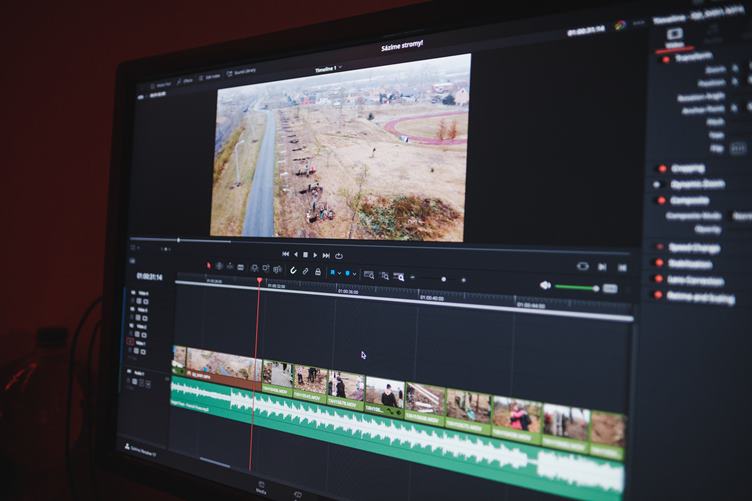Select the Selection Mode arrow tool
Screen dimensions: 752x501
(209, 265)
